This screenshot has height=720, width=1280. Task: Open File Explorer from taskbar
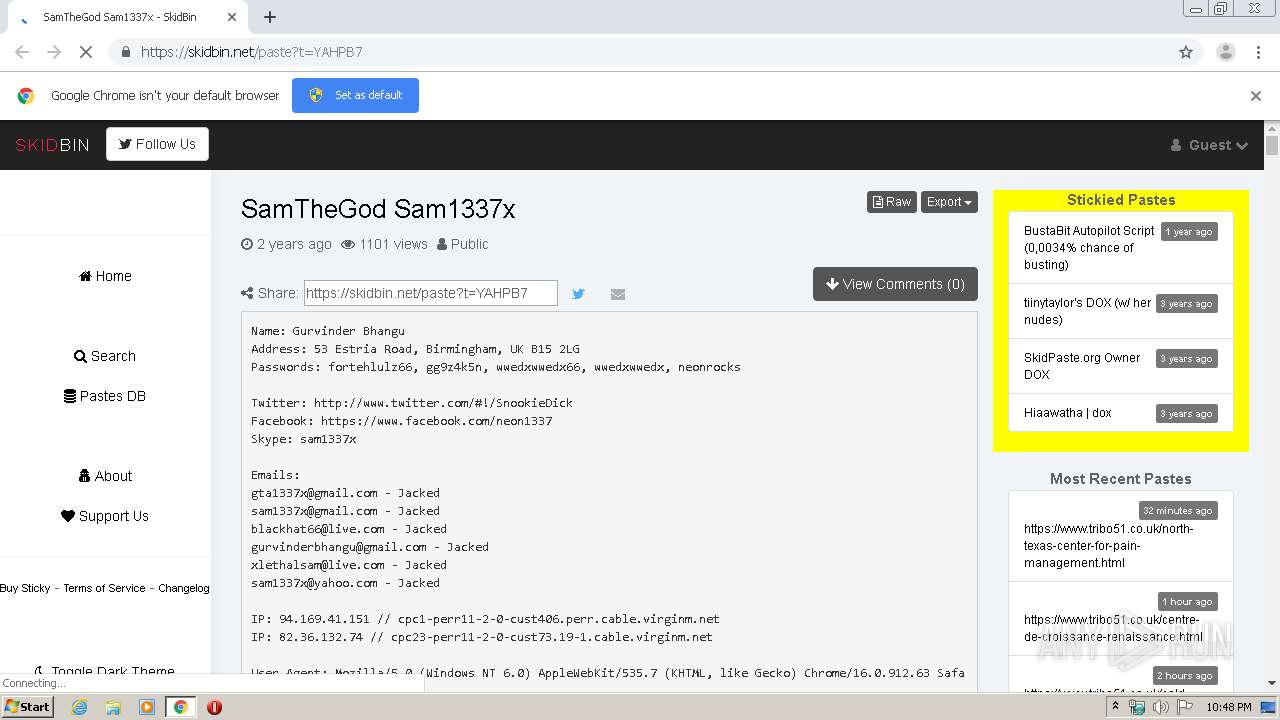(113, 707)
